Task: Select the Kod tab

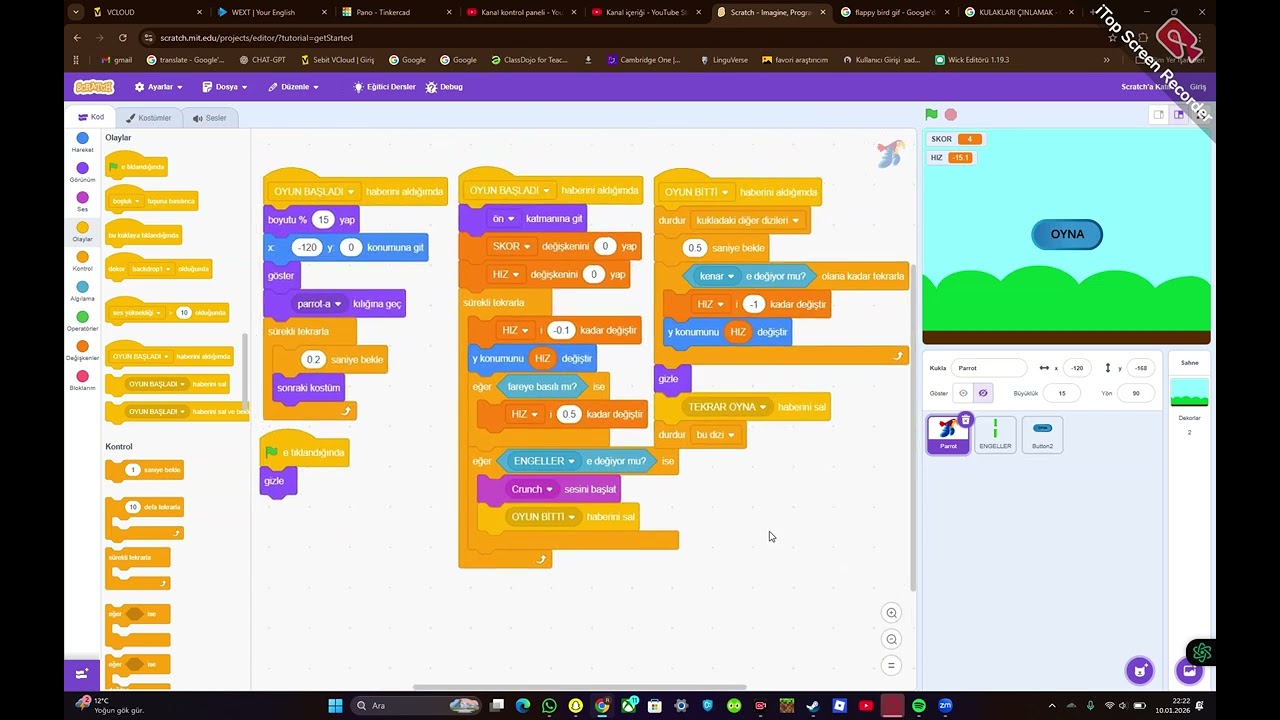Action: point(91,117)
